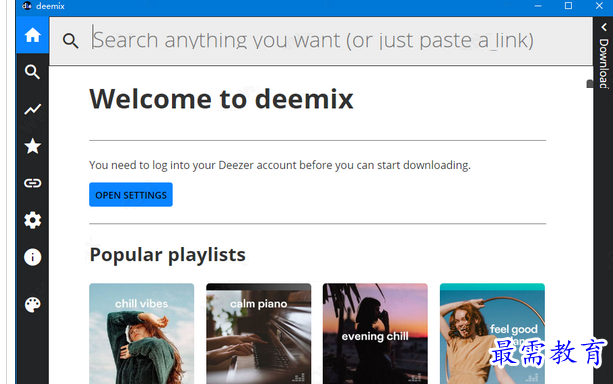The width and height of the screenshot is (613, 384).
Task: Click the Welcome to deemix heading
Action: [221, 99]
